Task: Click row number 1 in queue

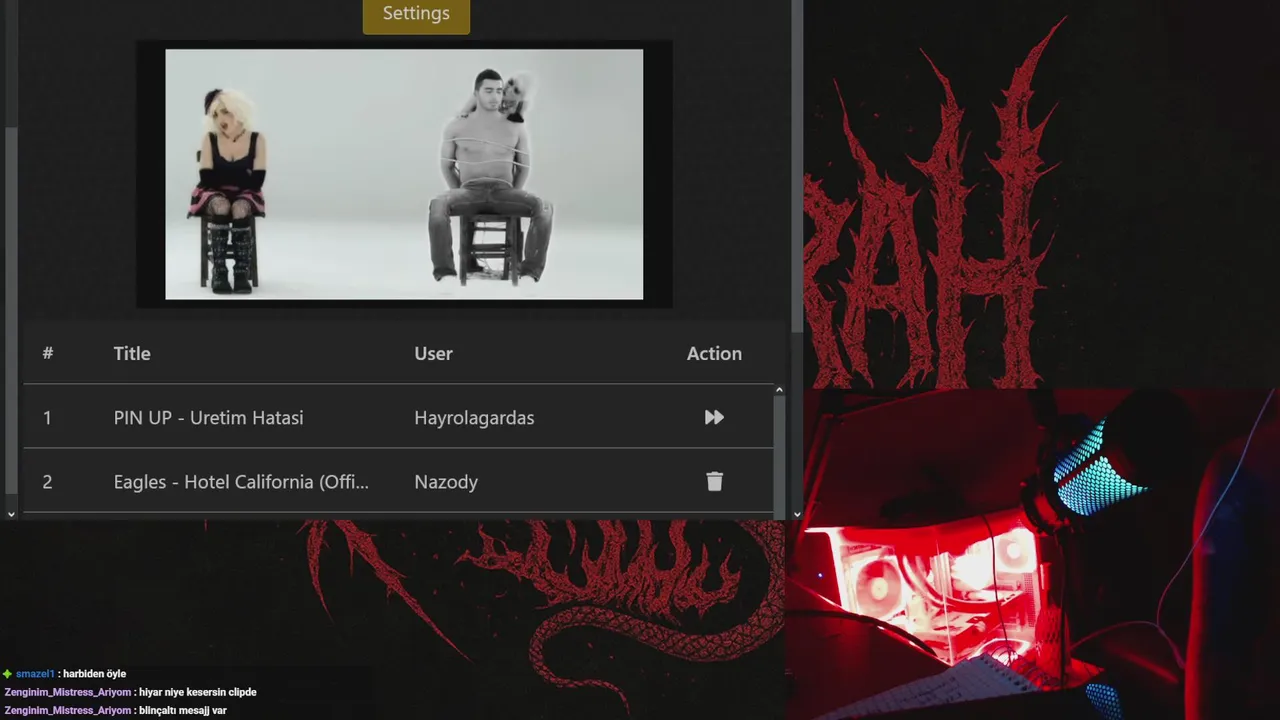Action: pos(47,417)
